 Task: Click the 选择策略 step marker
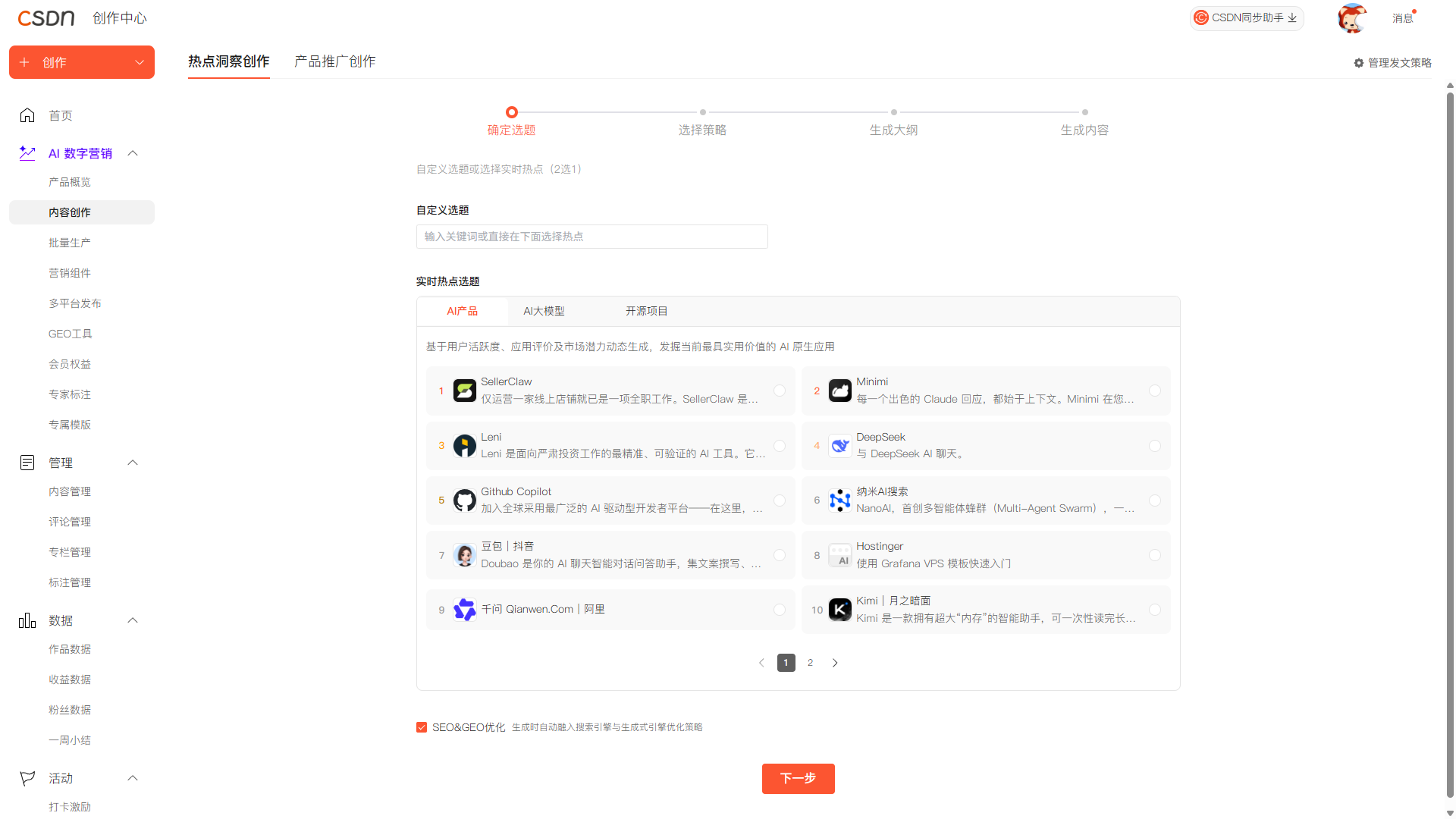click(x=703, y=112)
